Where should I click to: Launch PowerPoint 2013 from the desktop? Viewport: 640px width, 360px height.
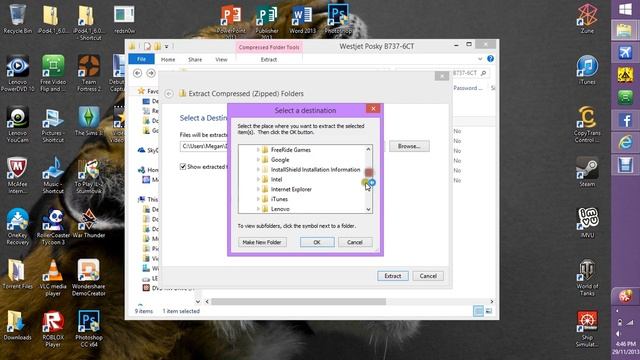[x=231, y=20]
